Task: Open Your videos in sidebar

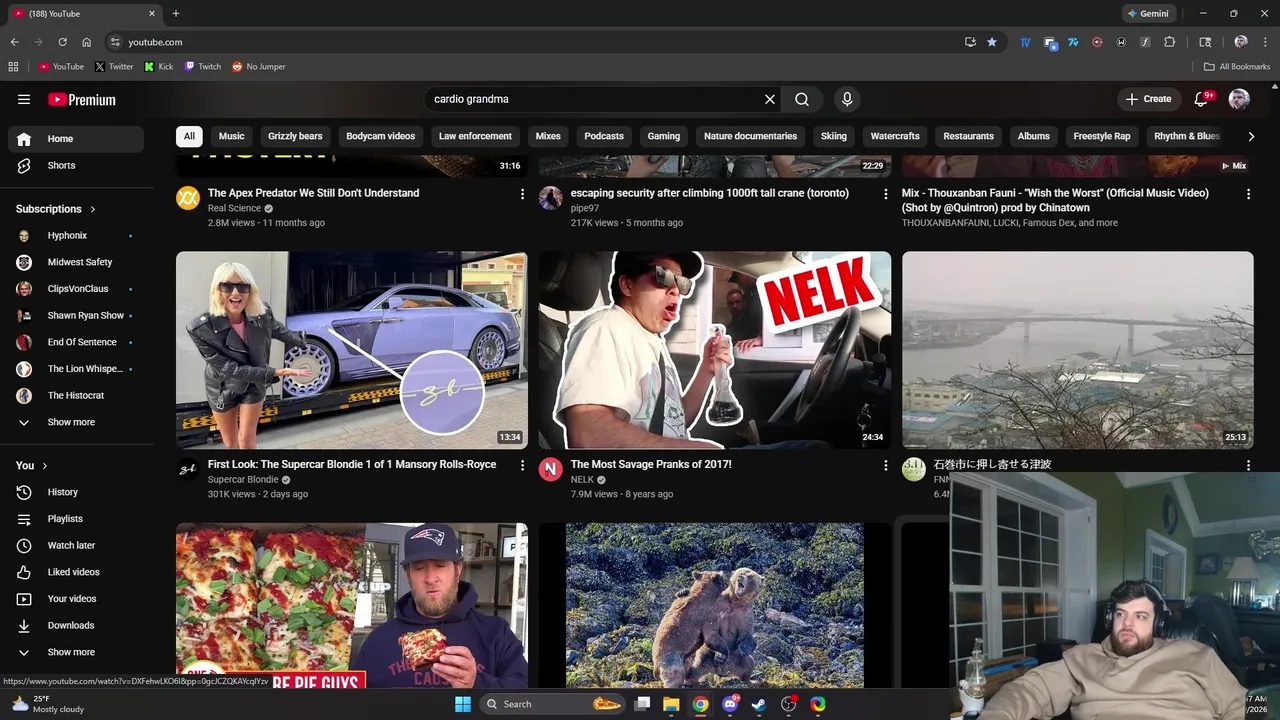Action: tap(76, 599)
